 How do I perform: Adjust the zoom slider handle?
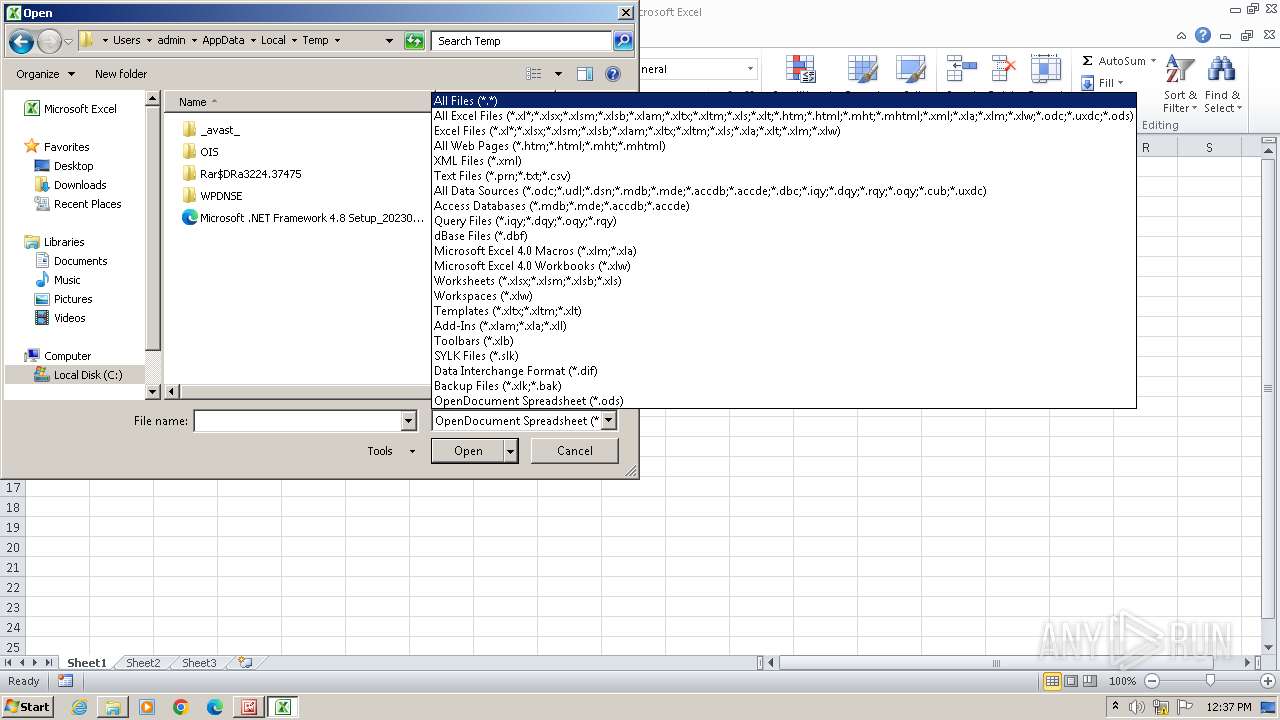pos(1210,681)
